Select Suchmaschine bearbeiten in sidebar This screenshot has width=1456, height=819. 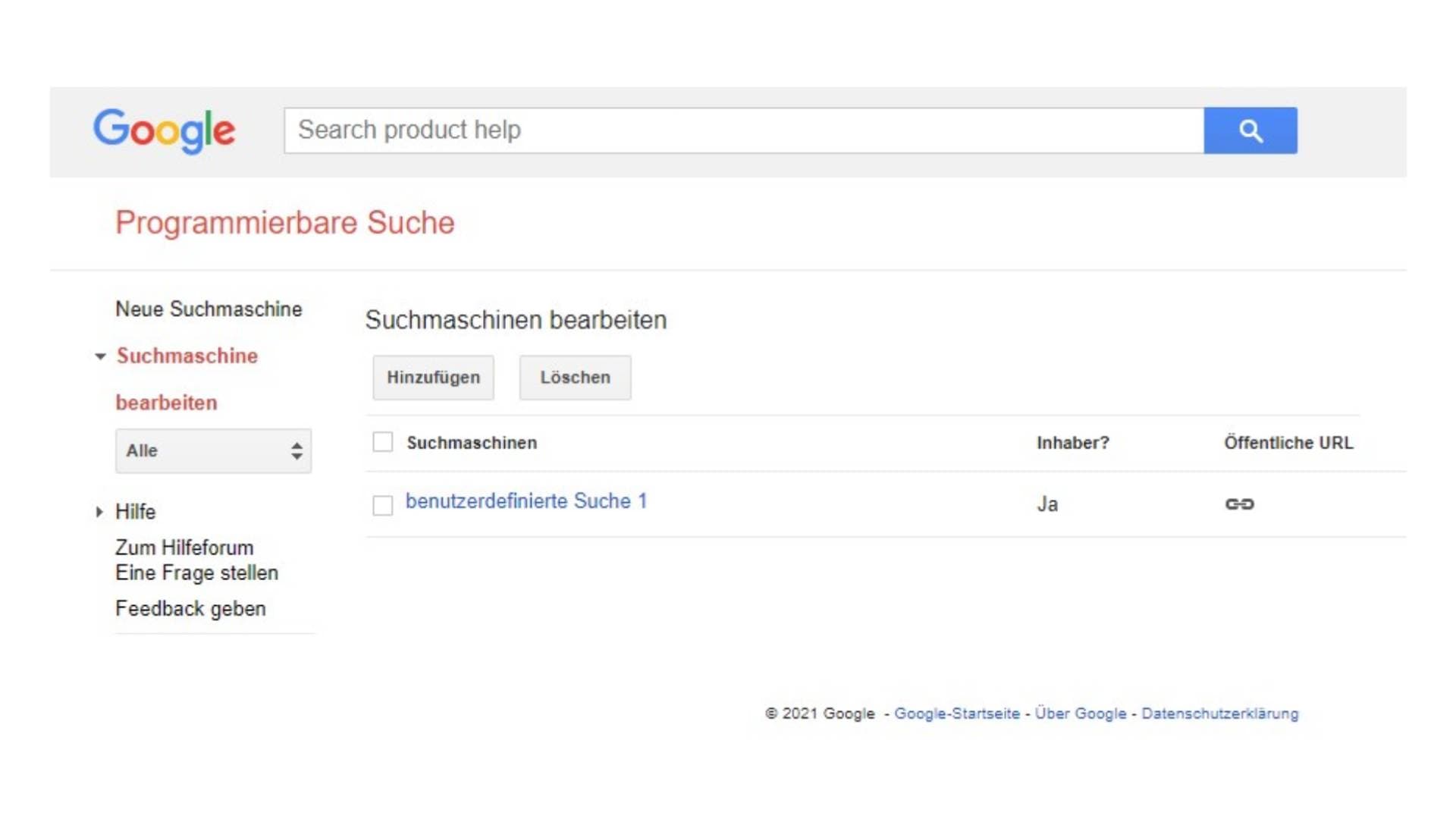187,379
